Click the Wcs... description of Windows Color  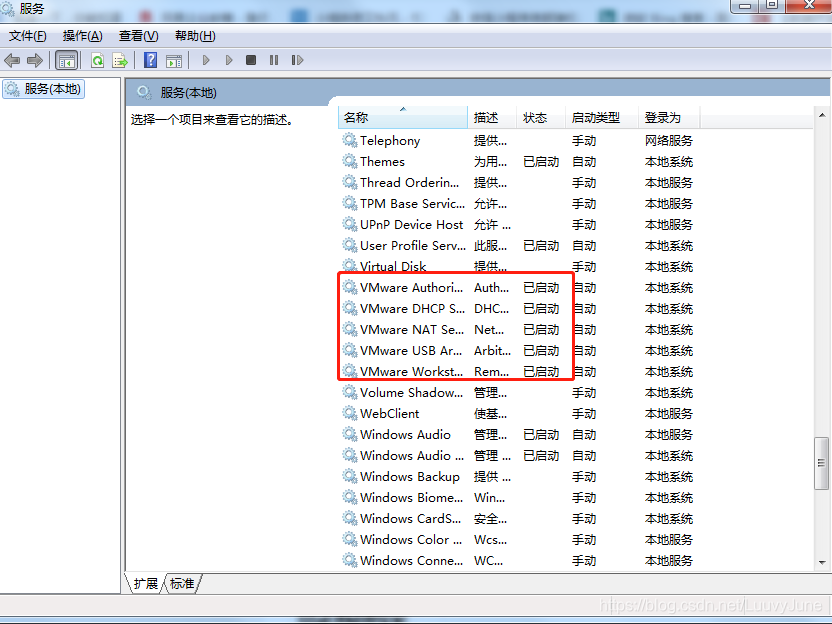490,540
